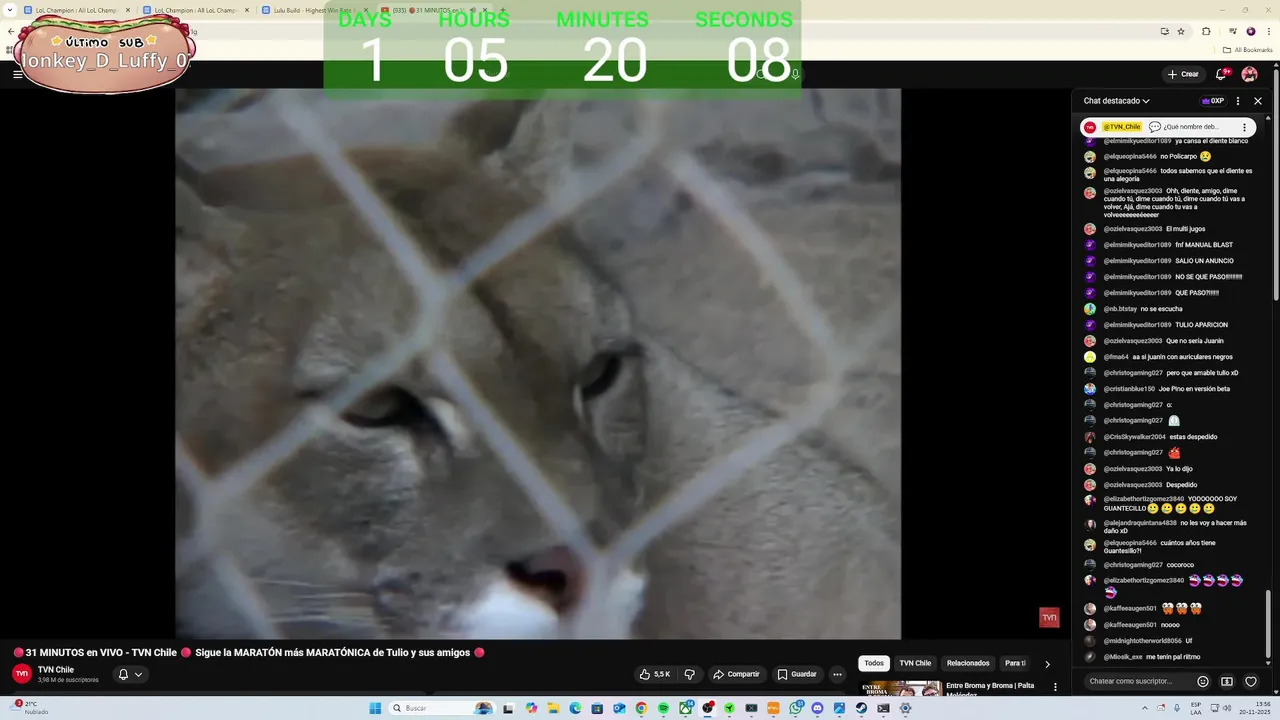Screen dimensions: 1280x720
Task: Click the 0XP crown badge
Action: coord(1213,101)
